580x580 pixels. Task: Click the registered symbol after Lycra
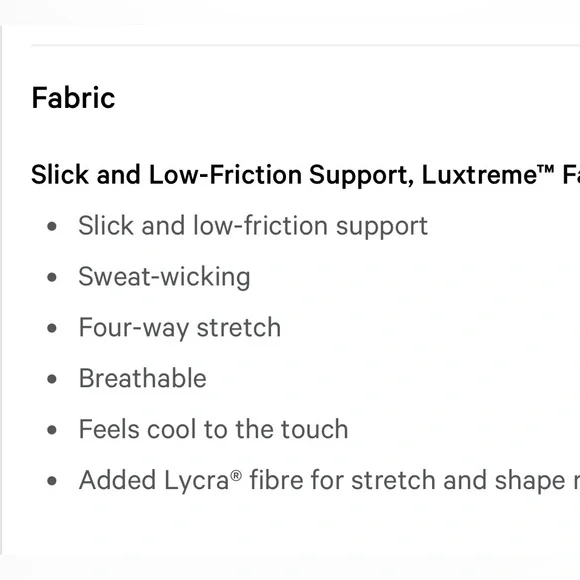click(x=236, y=475)
